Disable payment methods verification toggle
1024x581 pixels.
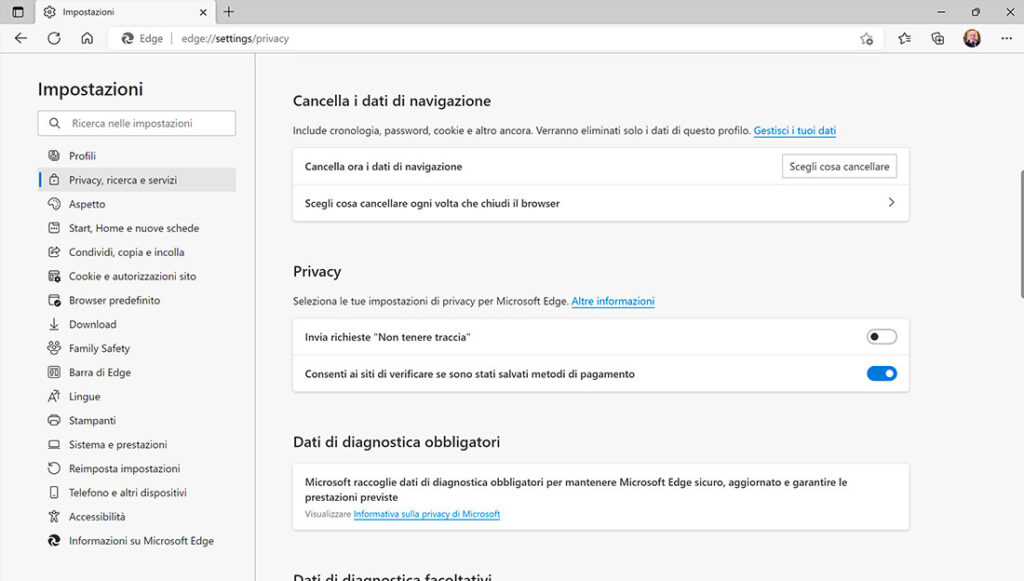[x=882, y=373]
